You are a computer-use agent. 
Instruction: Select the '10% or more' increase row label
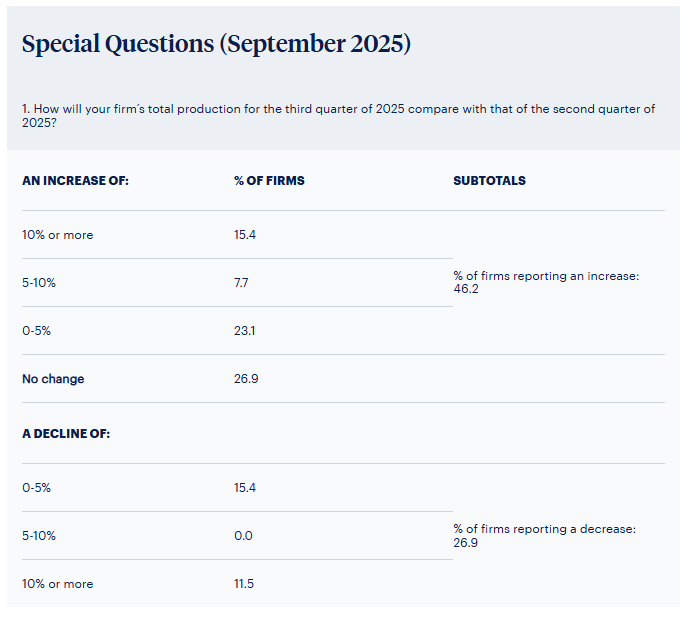point(57,235)
